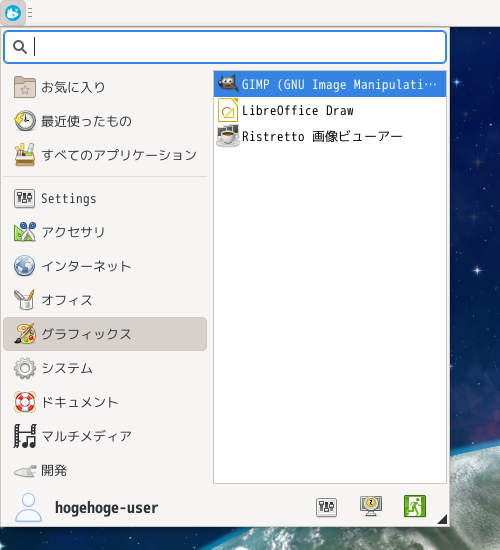Show 最近使ったもの recently used items
Screen dimensions: 500x550
pos(105,121)
